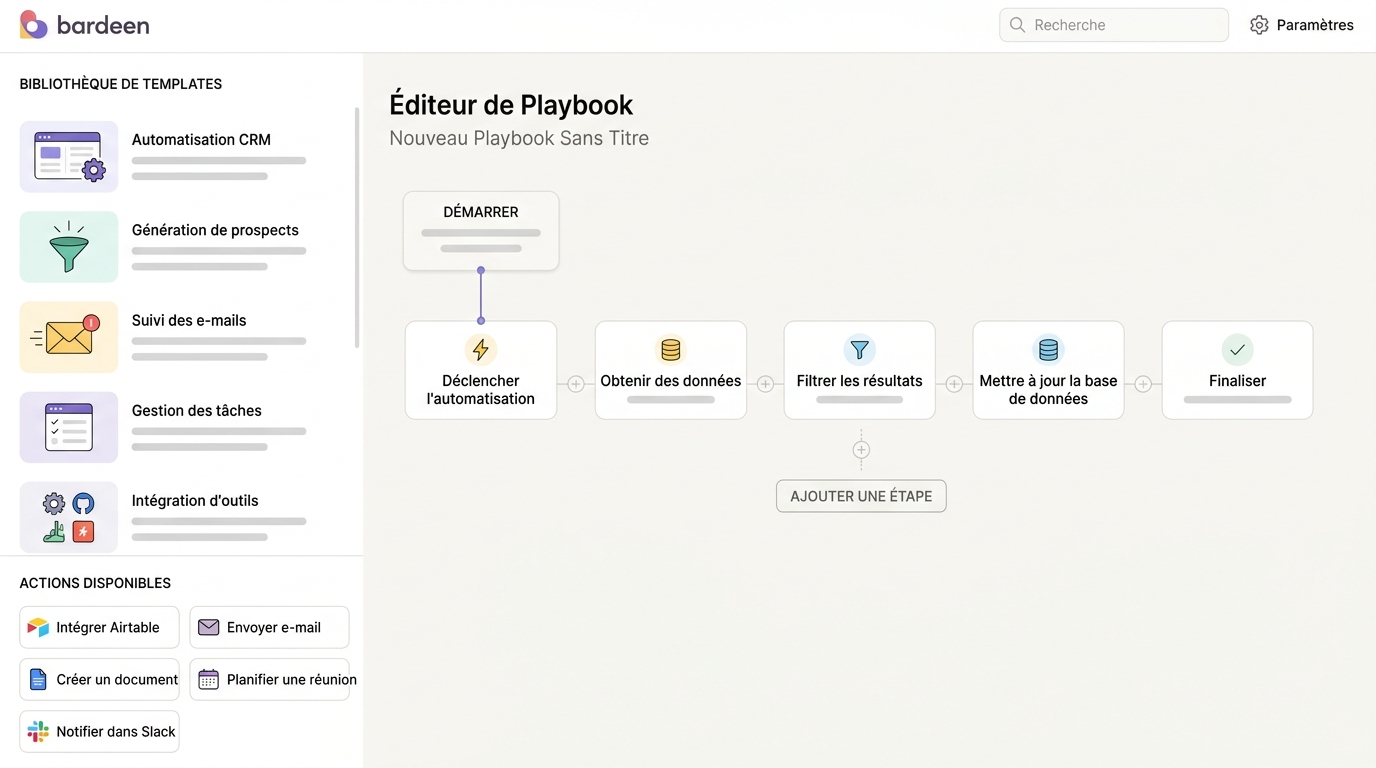
Task: Click the Notifier dans Slack action button
Action: [99, 731]
